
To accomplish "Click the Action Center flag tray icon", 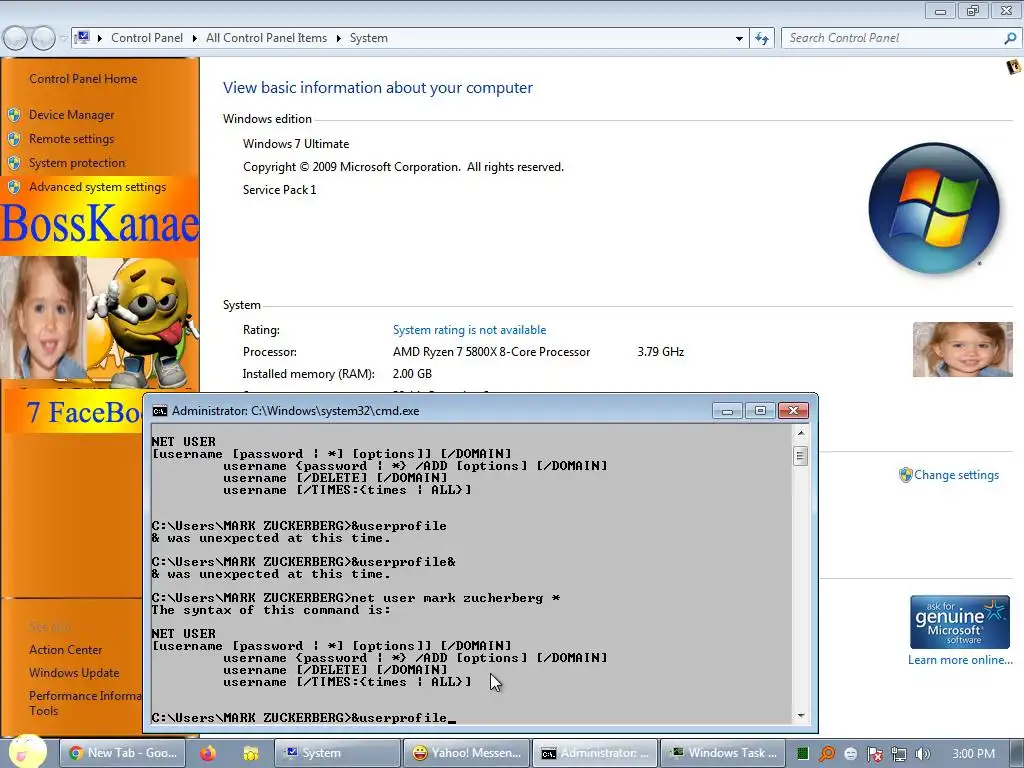I will [x=875, y=754].
